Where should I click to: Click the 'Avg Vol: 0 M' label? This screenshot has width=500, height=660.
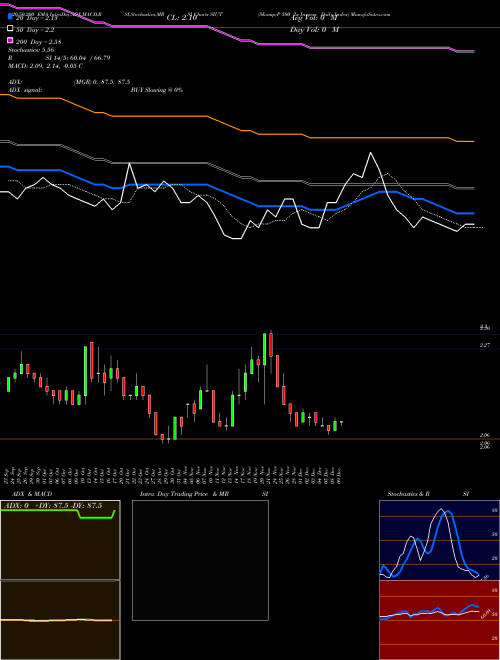pyautogui.click(x=314, y=18)
